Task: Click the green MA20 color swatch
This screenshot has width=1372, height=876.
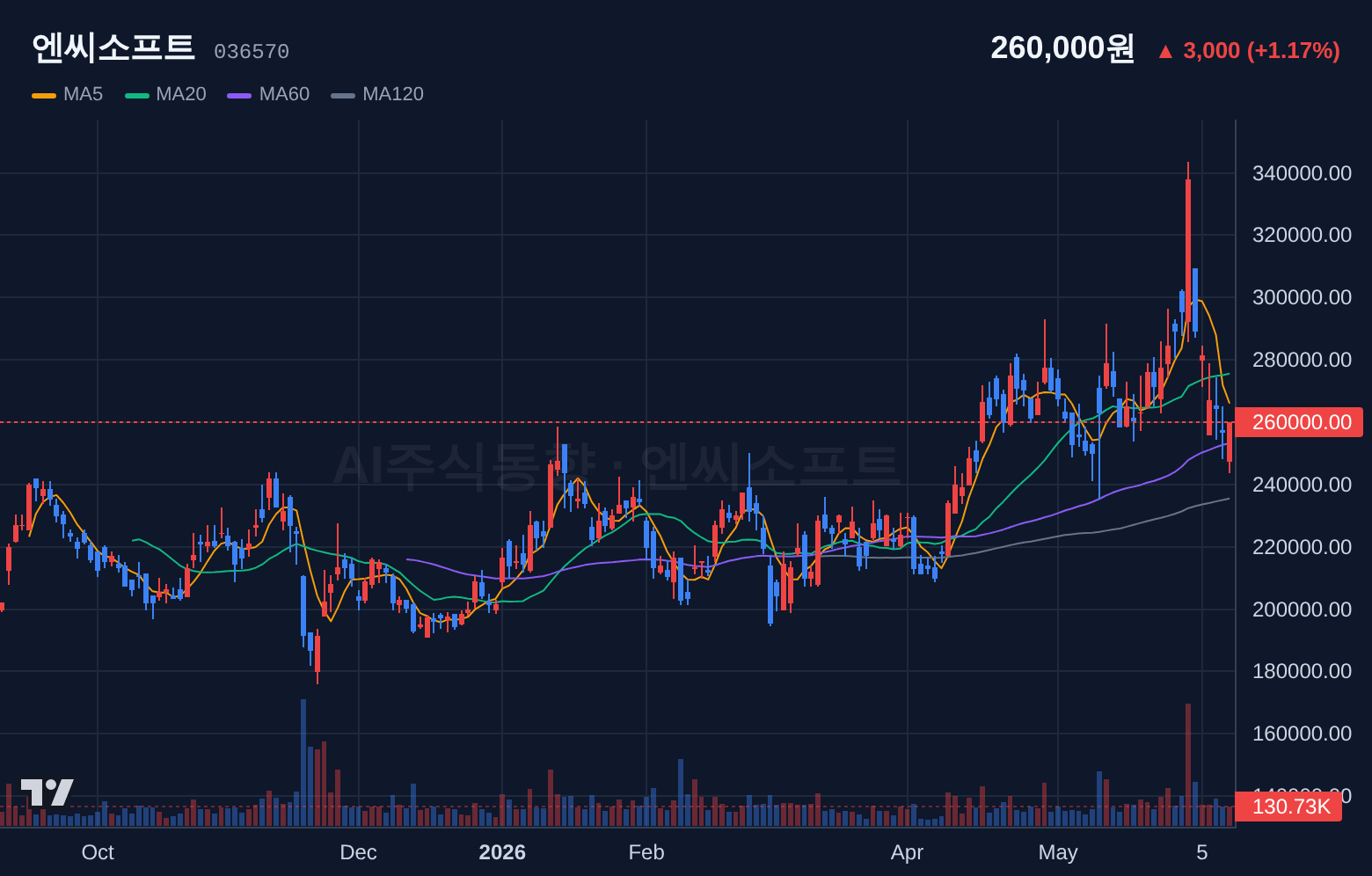Action: 137,95
